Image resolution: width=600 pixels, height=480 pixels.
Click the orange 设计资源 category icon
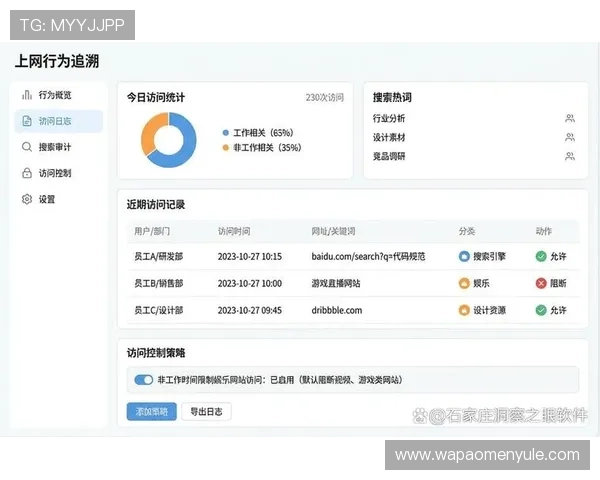[x=464, y=310]
